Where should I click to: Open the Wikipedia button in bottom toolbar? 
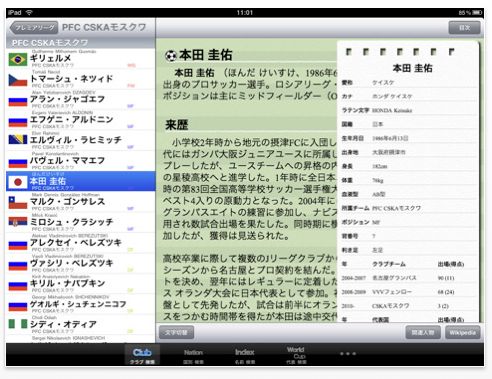tap(463, 332)
